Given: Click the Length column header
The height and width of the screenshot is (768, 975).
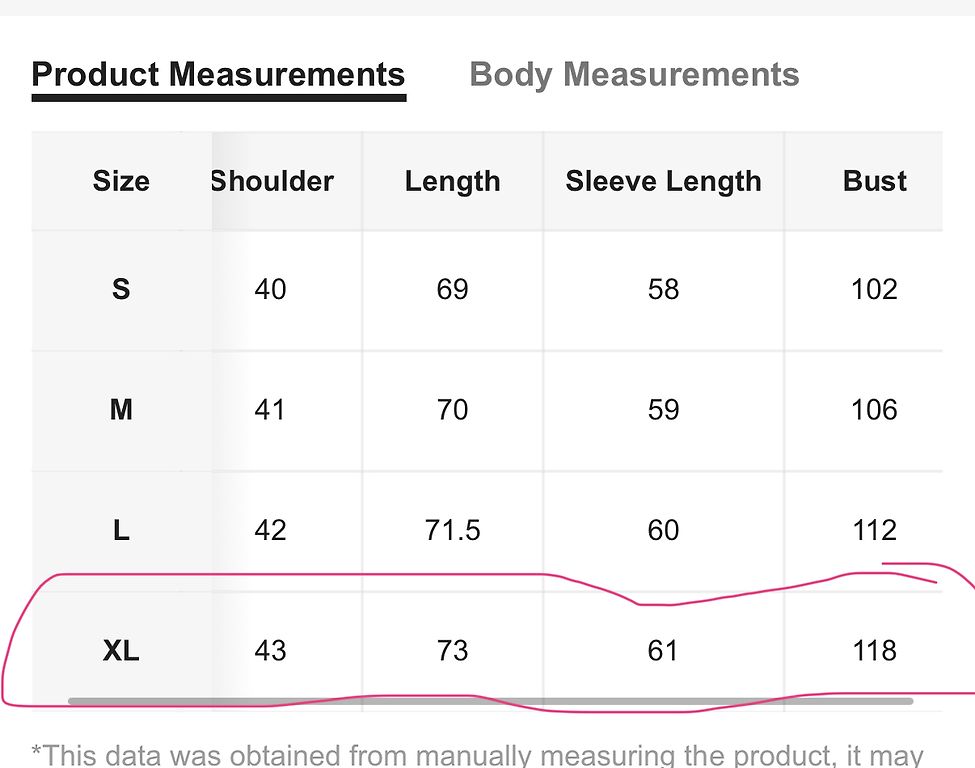Looking at the screenshot, I should pos(453,182).
